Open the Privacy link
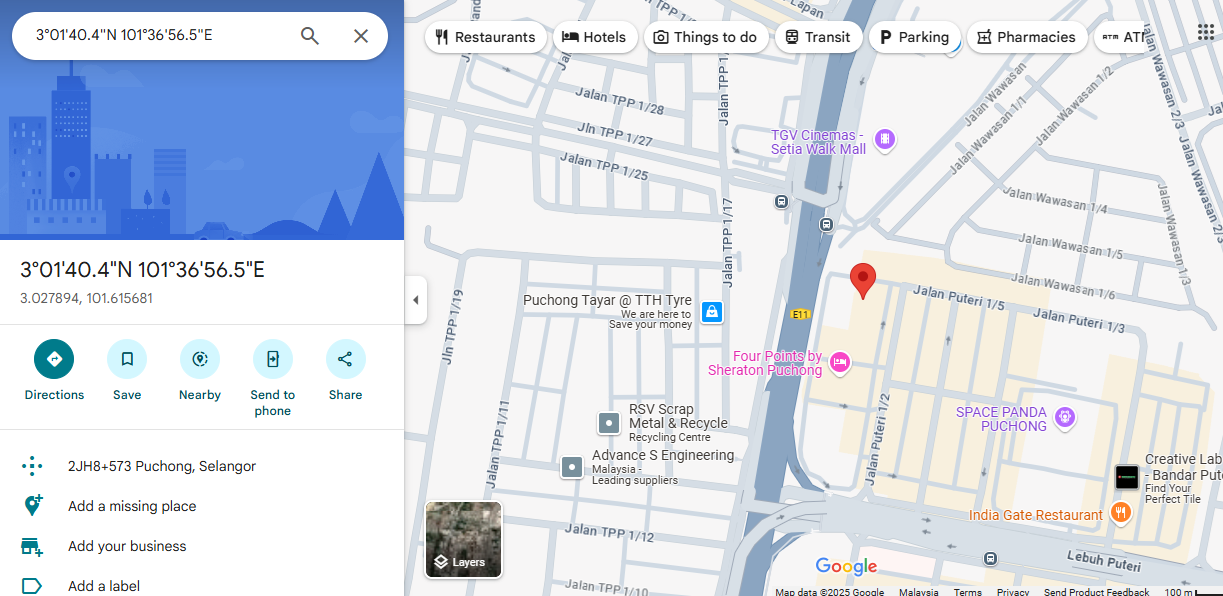 point(1013,592)
